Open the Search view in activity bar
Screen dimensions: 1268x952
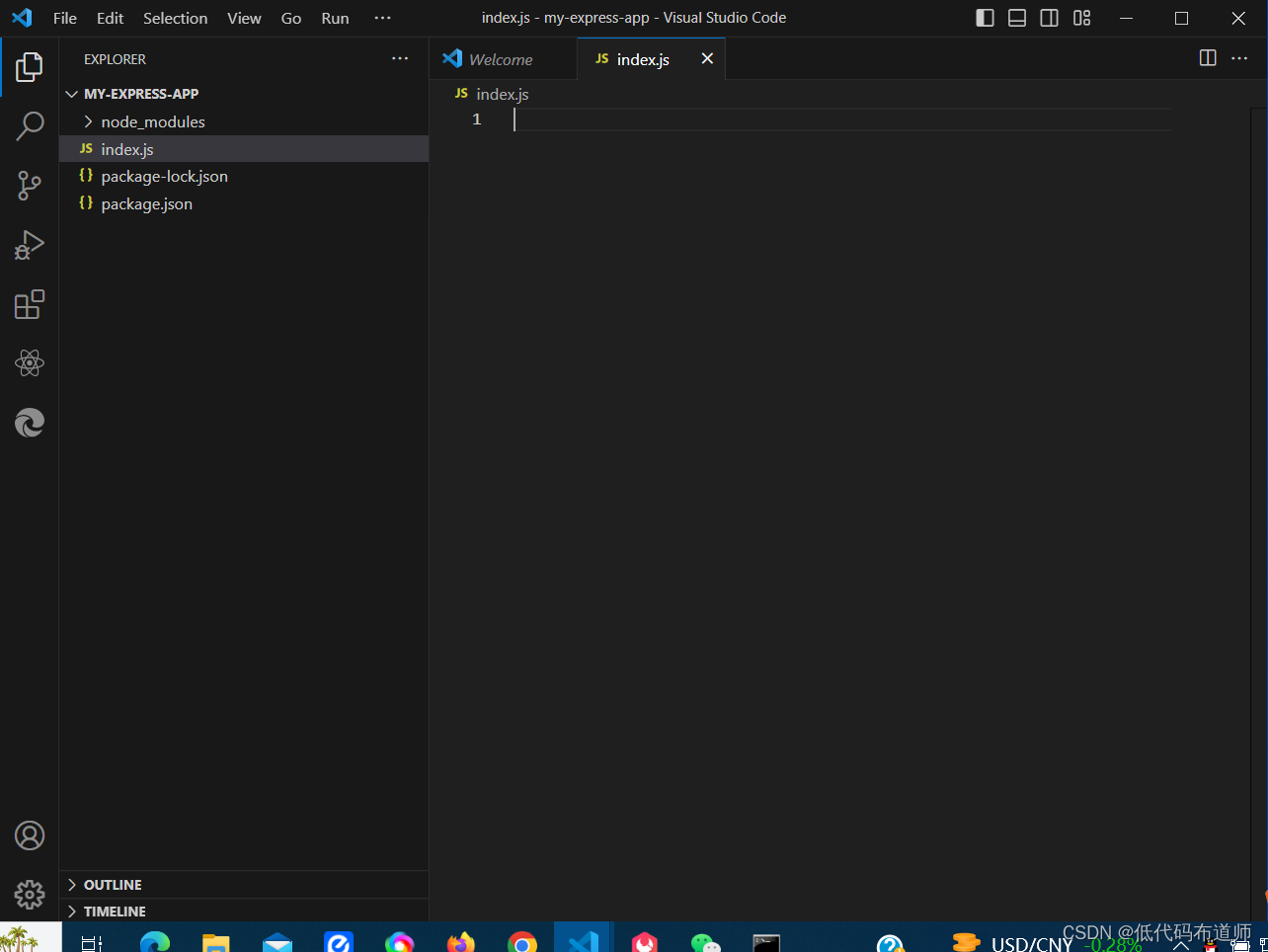(30, 126)
